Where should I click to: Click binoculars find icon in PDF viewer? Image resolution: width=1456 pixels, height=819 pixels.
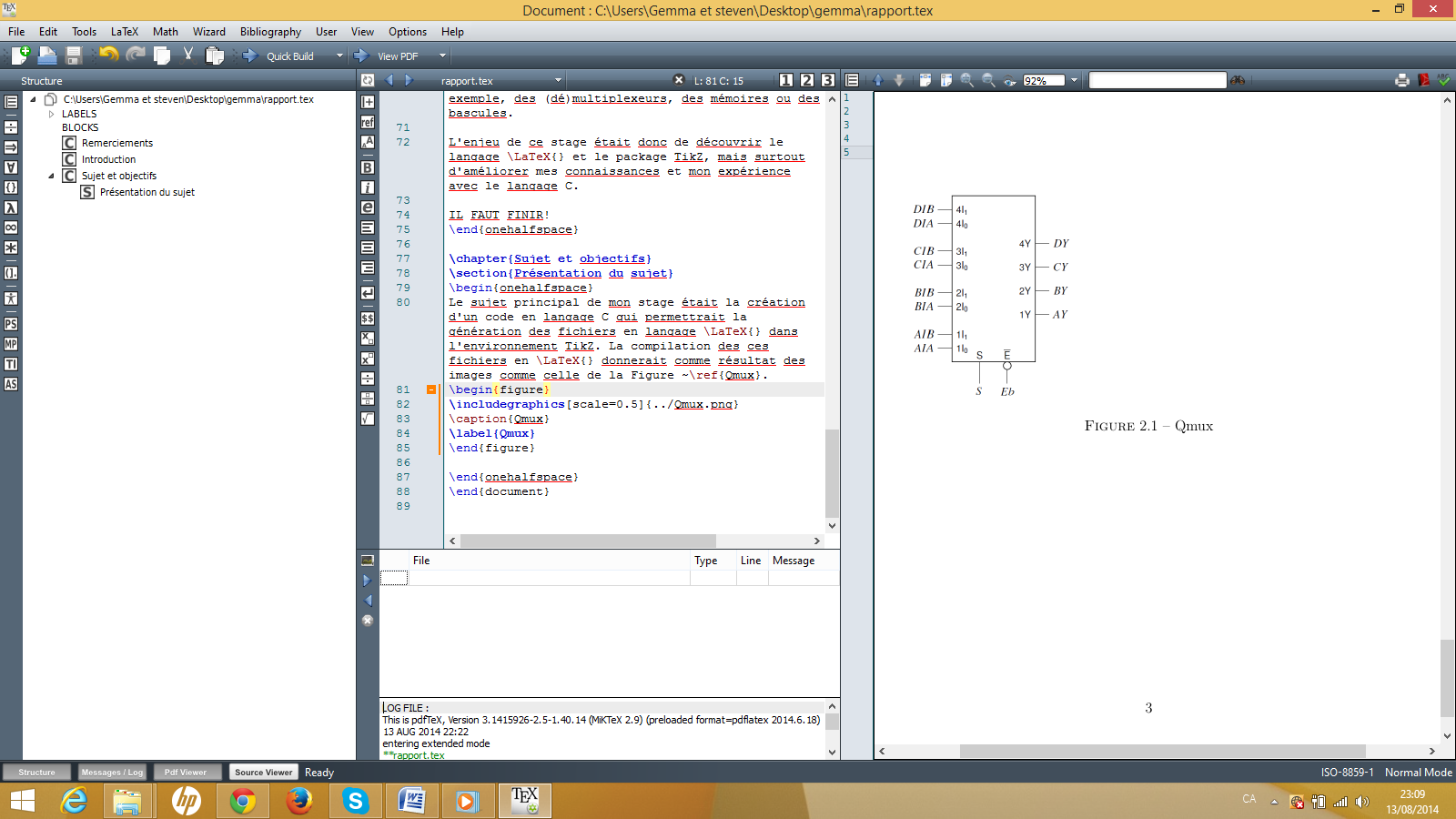pyautogui.click(x=1238, y=80)
